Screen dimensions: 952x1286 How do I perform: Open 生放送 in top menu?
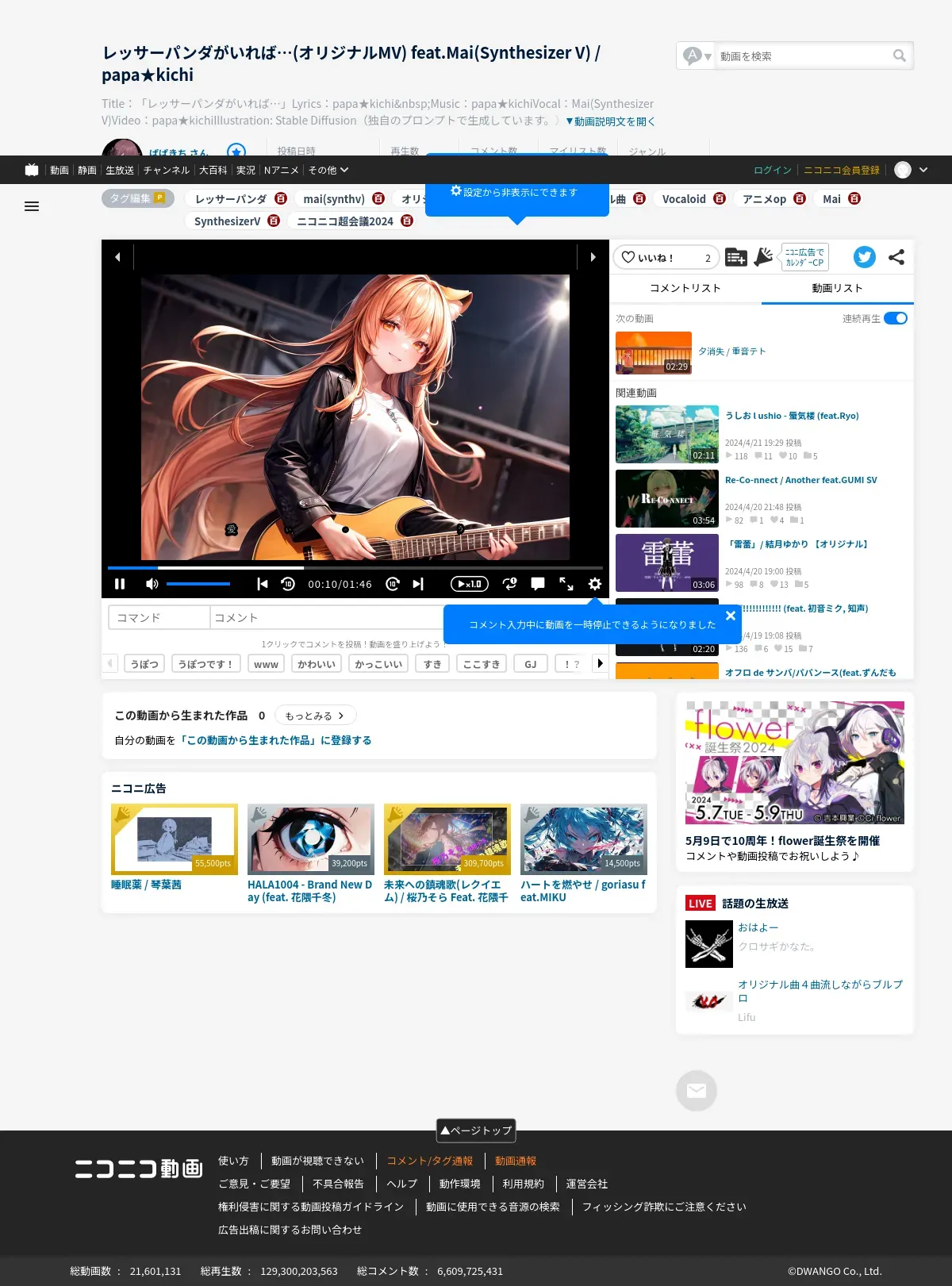pos(120,170)
